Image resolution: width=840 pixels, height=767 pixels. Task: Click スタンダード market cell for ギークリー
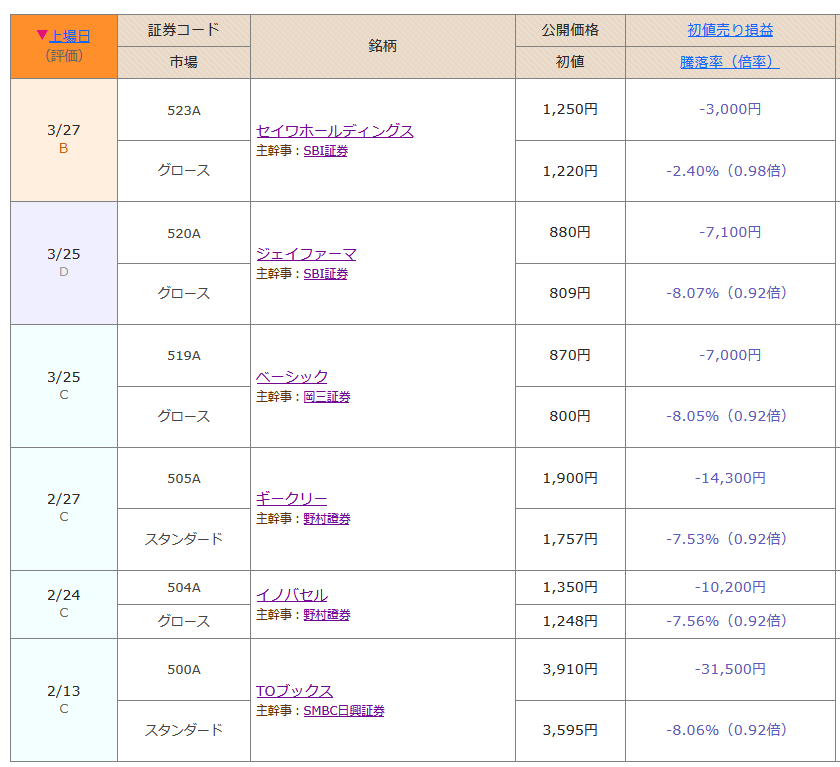pos(184,539)
